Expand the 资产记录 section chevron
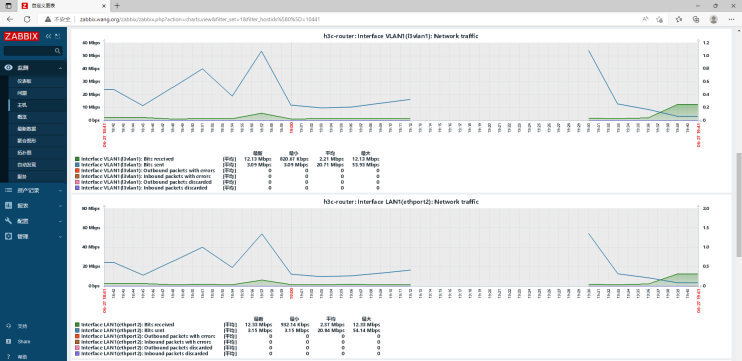Image resolution: width=742 pixels, height=361 pixels. [x=61, y=191]
